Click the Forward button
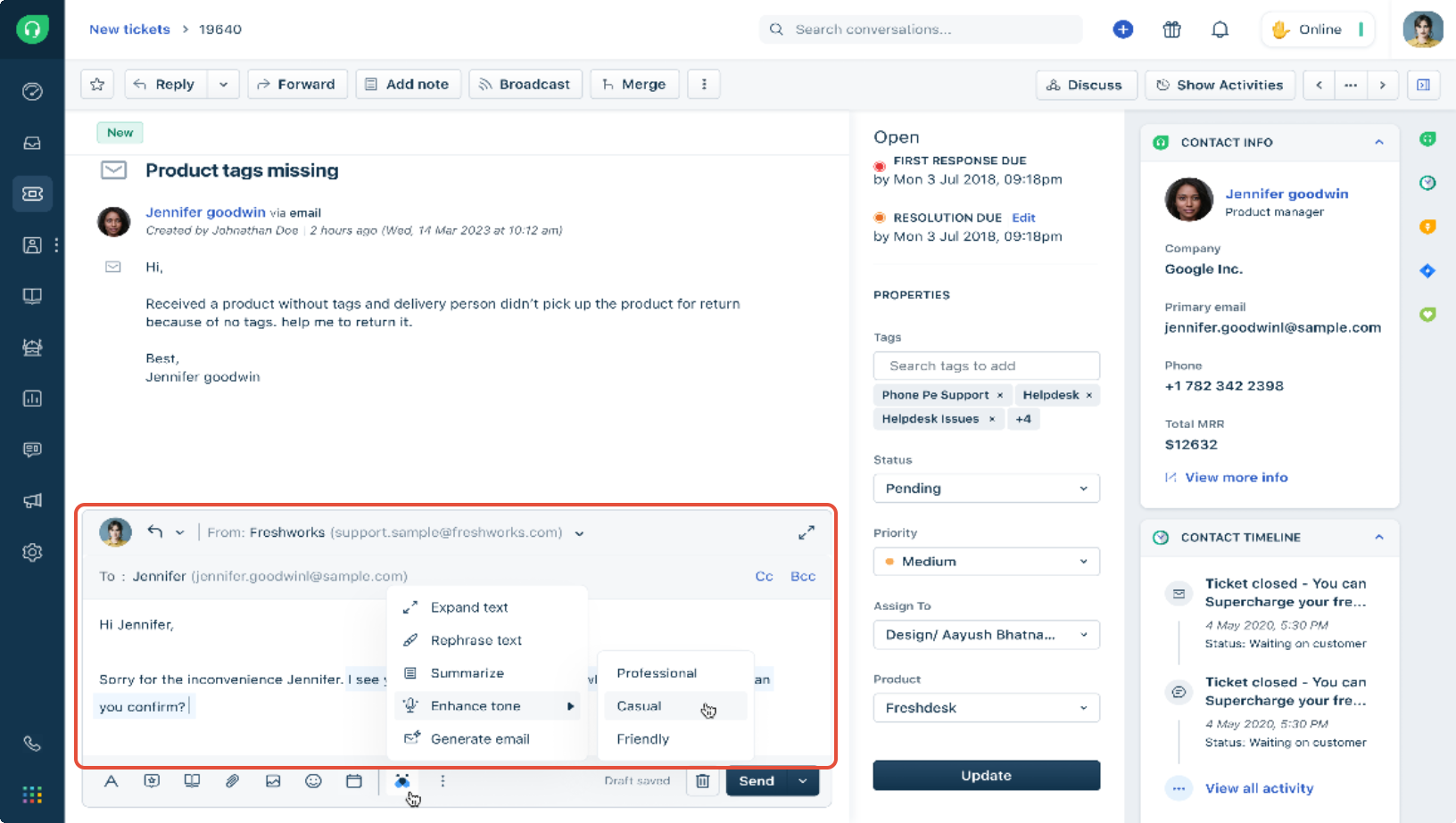Screen dimensions: 1456x823 click(297, 85)
